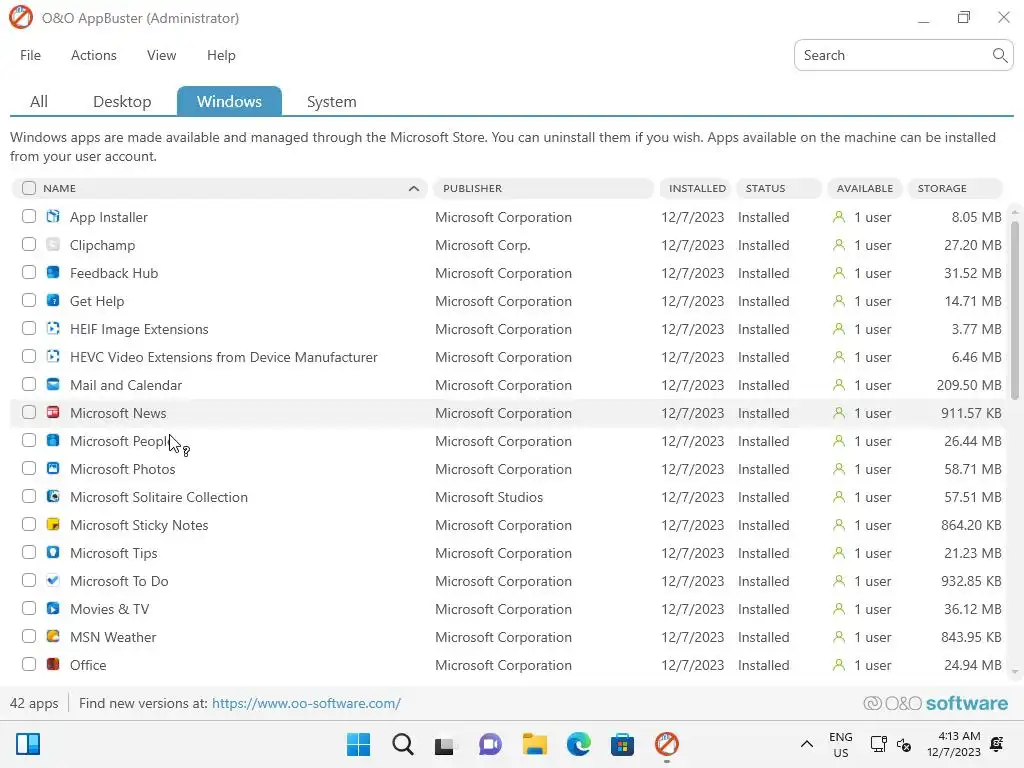Switch to the System tab
Screen dimensions: 1024x768
pos(332,102)
